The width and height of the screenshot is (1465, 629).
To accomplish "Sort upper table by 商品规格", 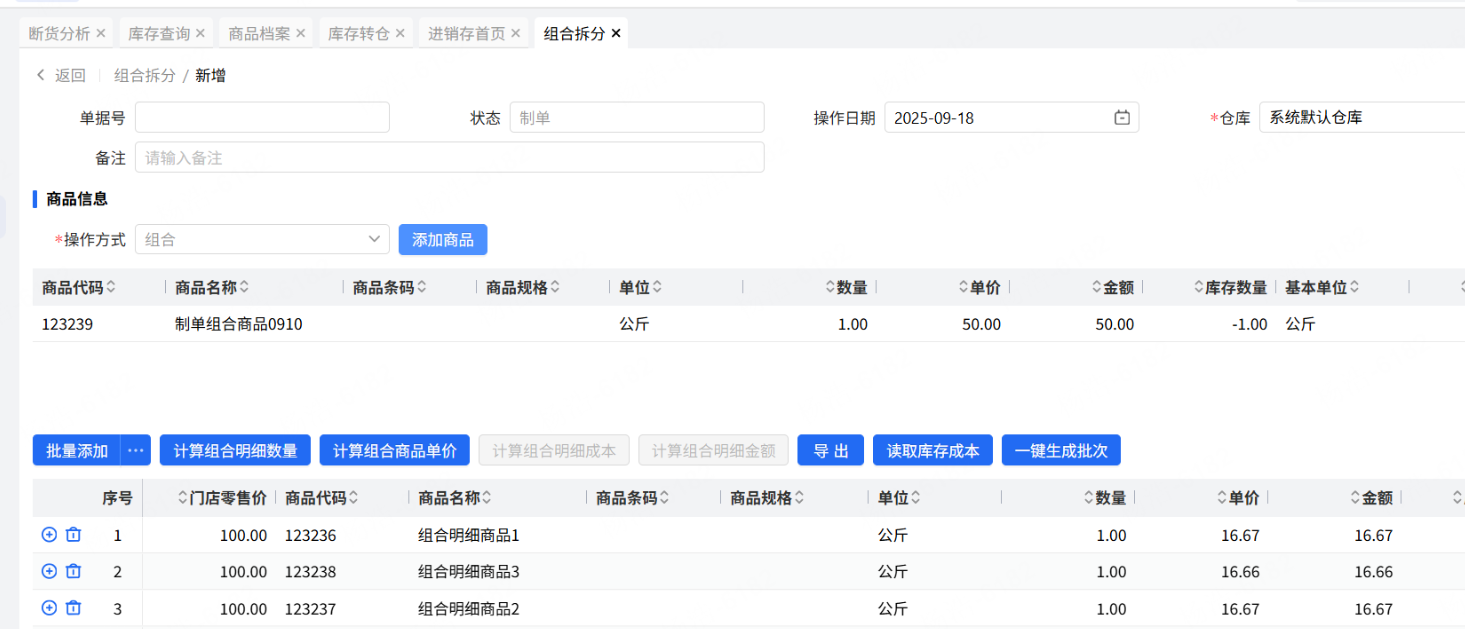I will [555, 287].
